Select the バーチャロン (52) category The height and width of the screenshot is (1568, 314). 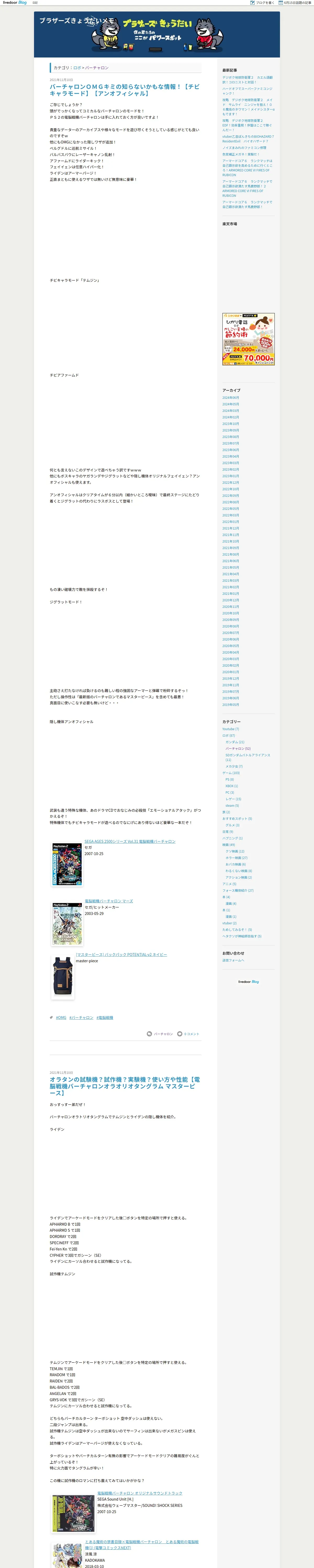click(238, 749)
